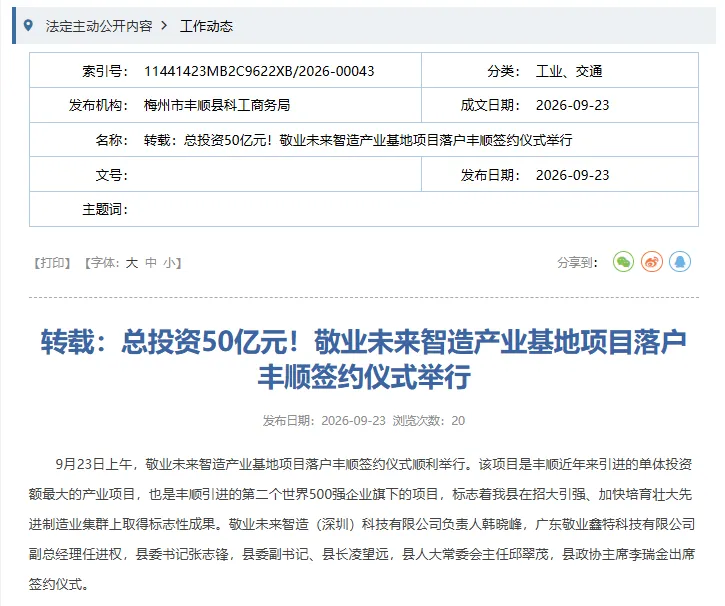The width and height of the screenshot is (725, 606).
Task: Click 主题词 label in table
Action: [x=104, y=209]
